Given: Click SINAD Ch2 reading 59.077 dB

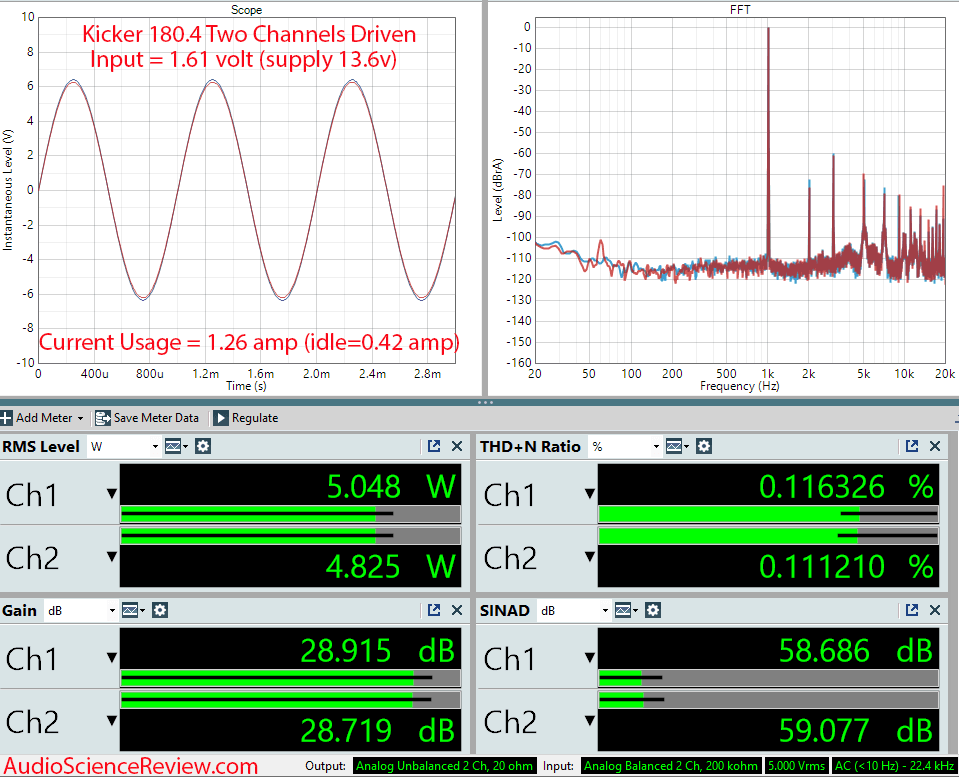Looking at the screenshot, I should [856, 731].
